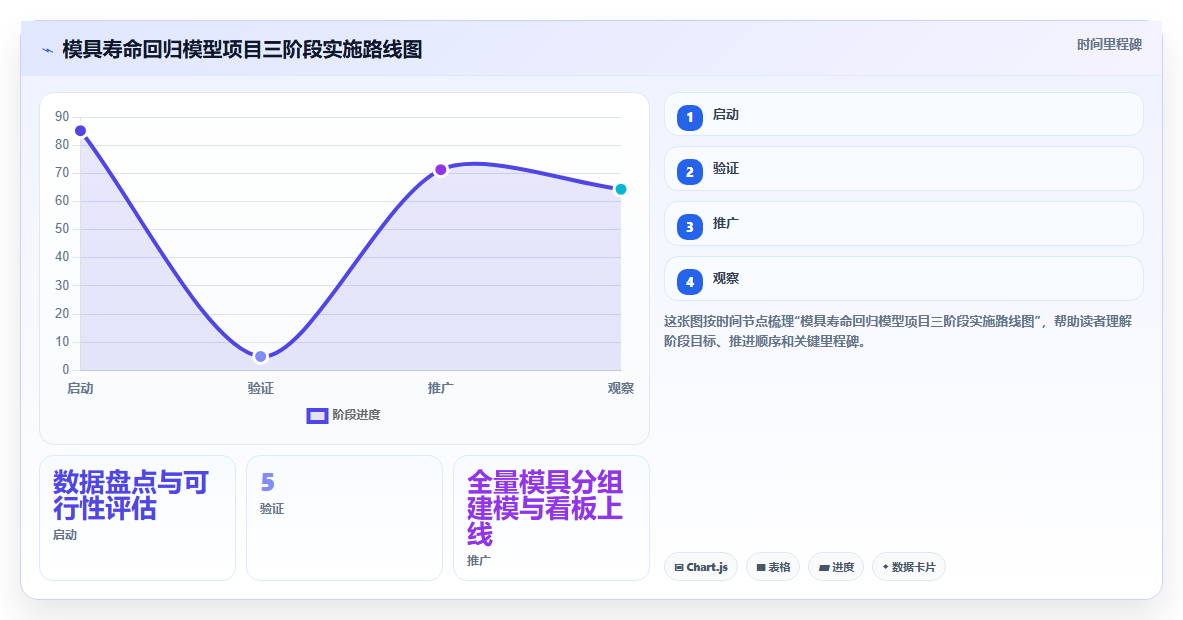1183x620 pixels.
Task: Select the 验证 milestone row
Action: 904,169
